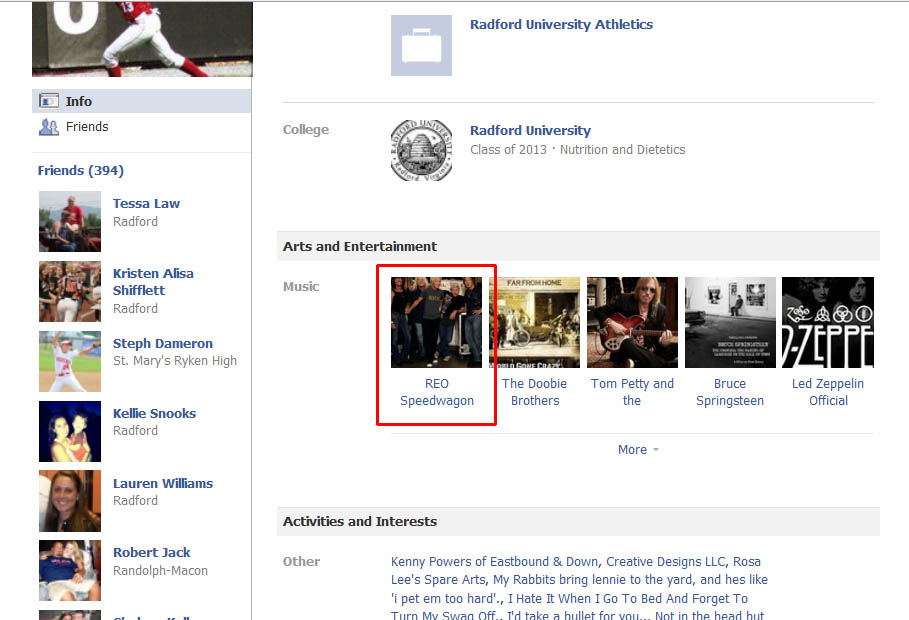Click the Radford University seal logo
Screen dimensions: 909x620
[x=421, y=151]
